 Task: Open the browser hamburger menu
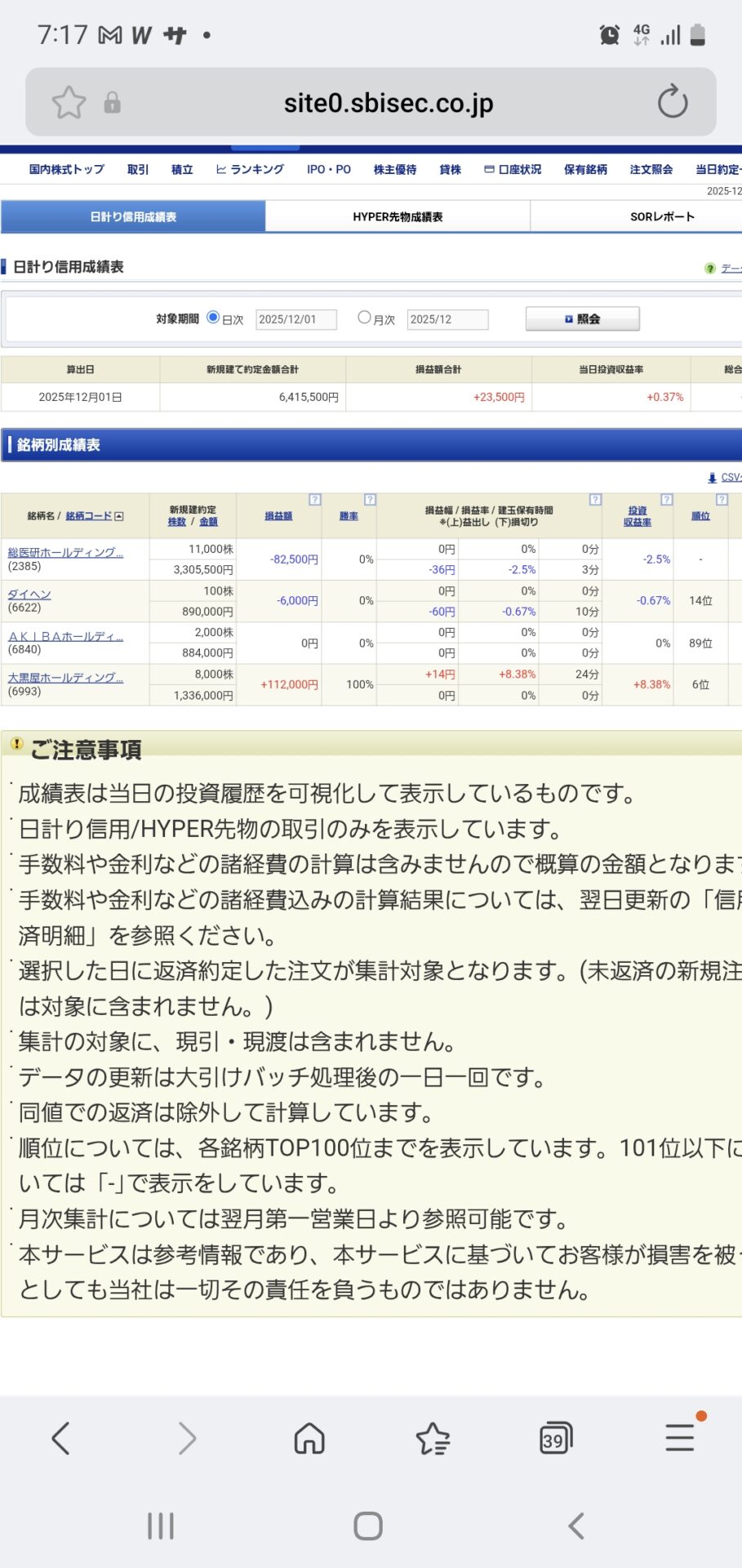(679, 1437)
